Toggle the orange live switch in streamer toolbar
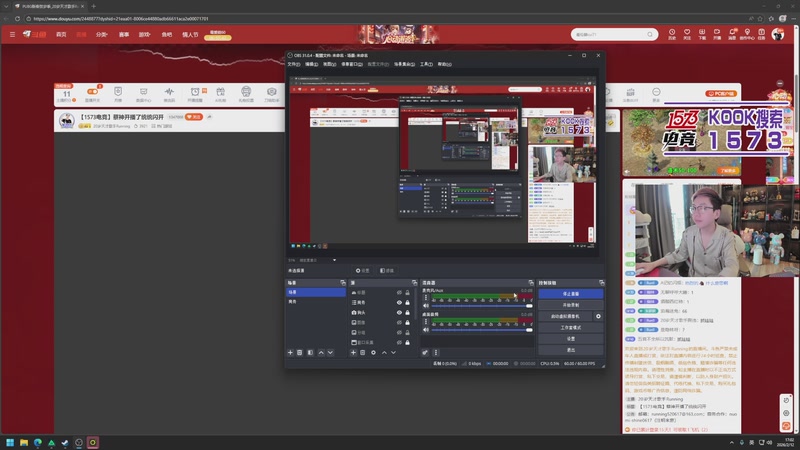The image size is (800, 450). point(92,92)
